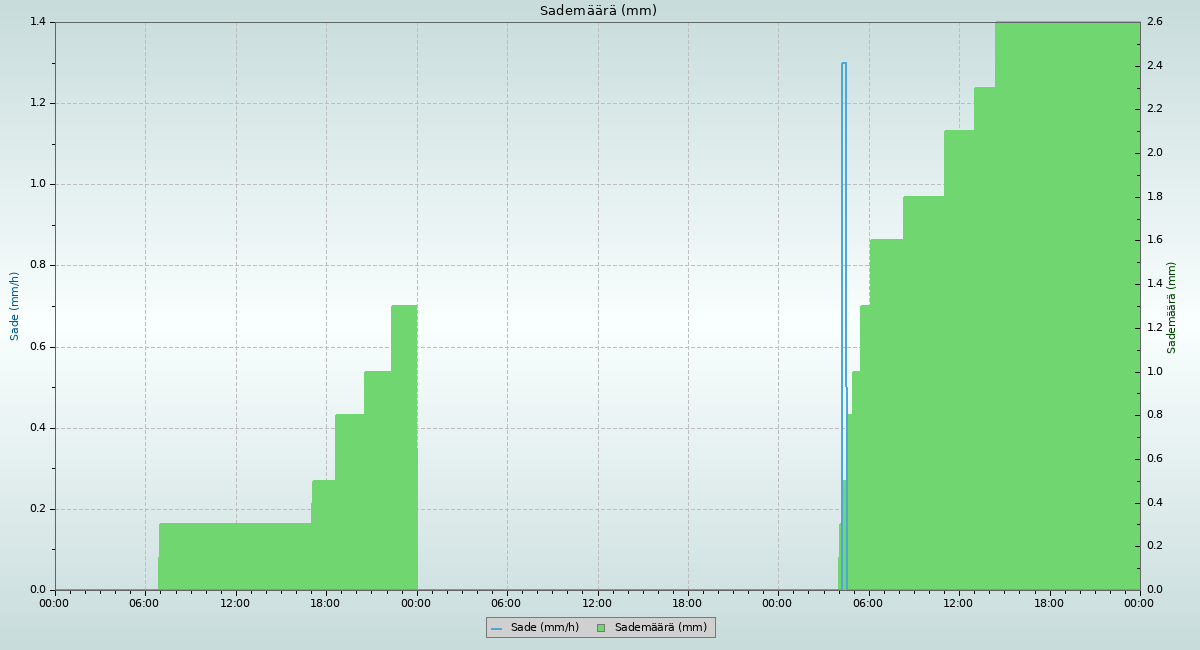Click the vertical left axis title 'Sade (mm/h)'

coord(15,306)
